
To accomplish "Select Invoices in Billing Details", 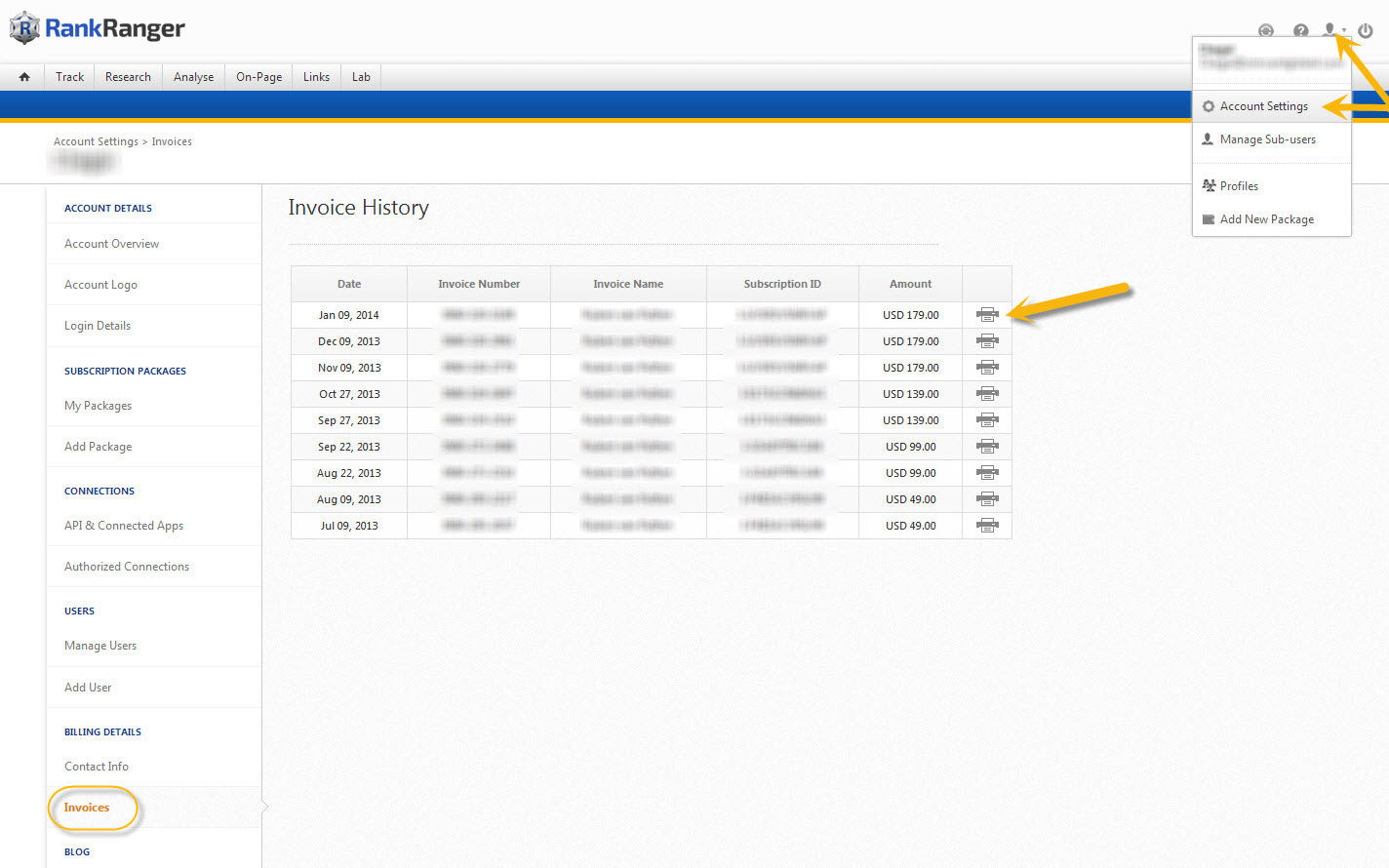I will click(x=87, y=808).
